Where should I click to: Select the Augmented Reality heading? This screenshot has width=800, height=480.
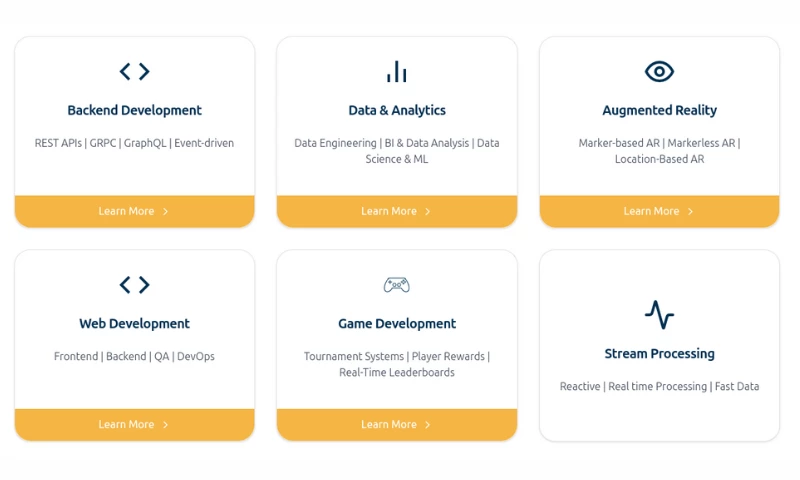659,110
